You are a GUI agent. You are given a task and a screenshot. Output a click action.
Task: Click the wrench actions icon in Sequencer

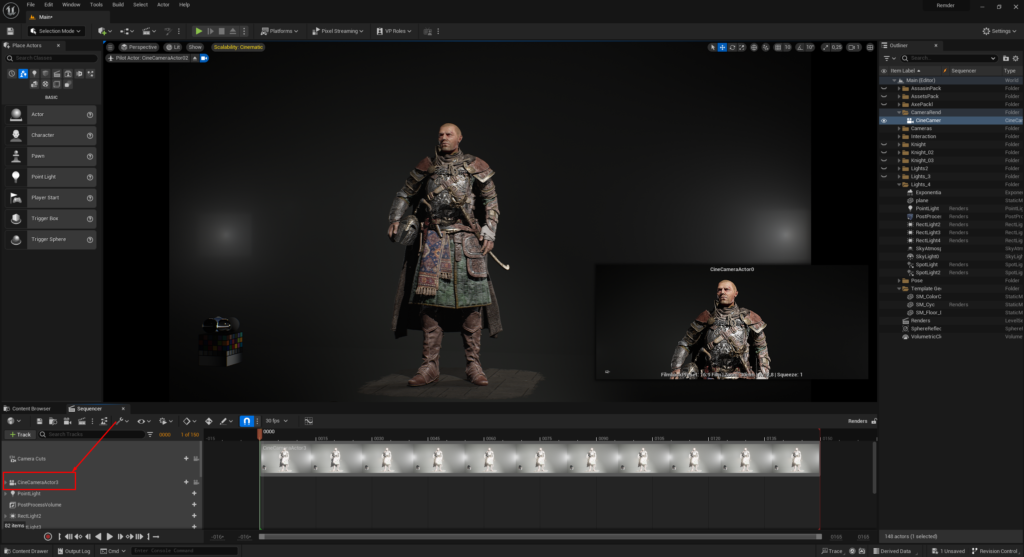119,421
